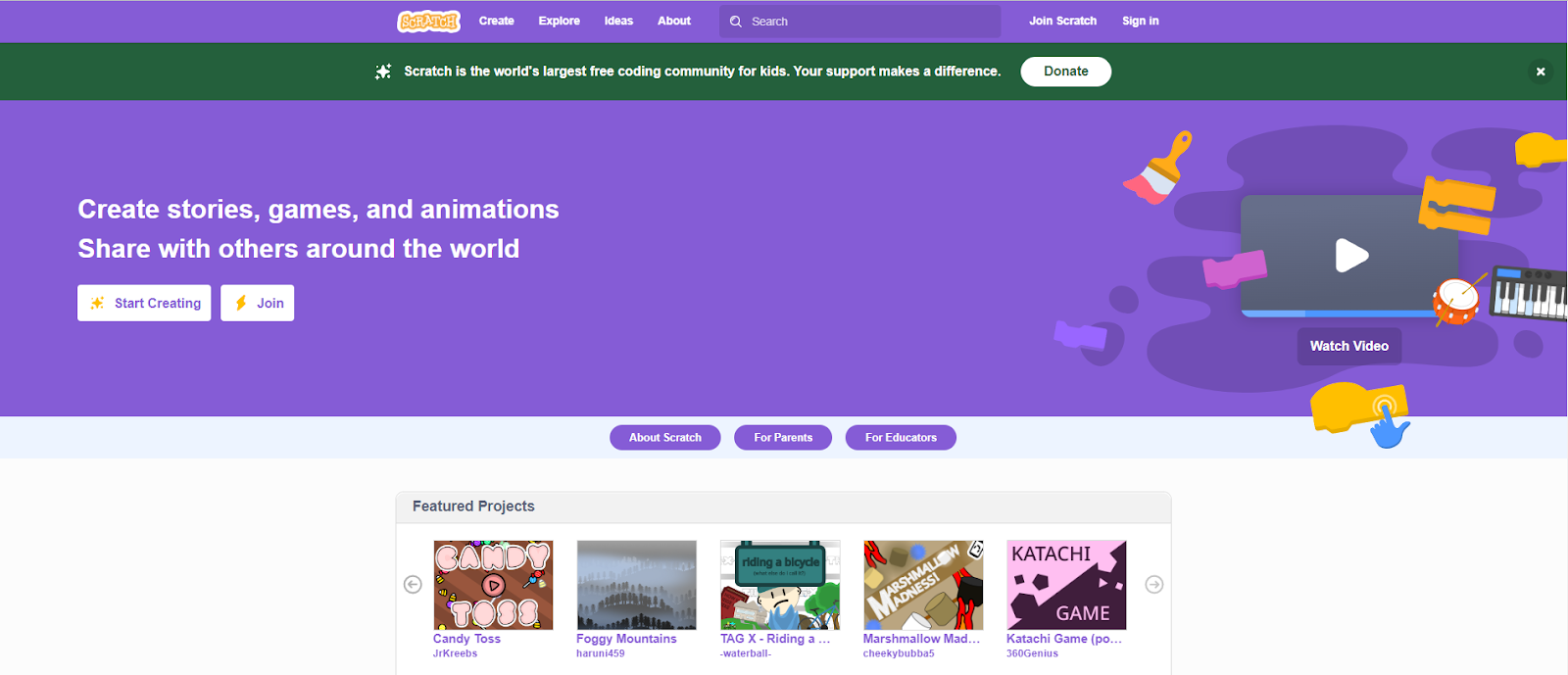Open About Scratch pill button
The height and width of the screenshot is (675, 1568).
point(664,438)
